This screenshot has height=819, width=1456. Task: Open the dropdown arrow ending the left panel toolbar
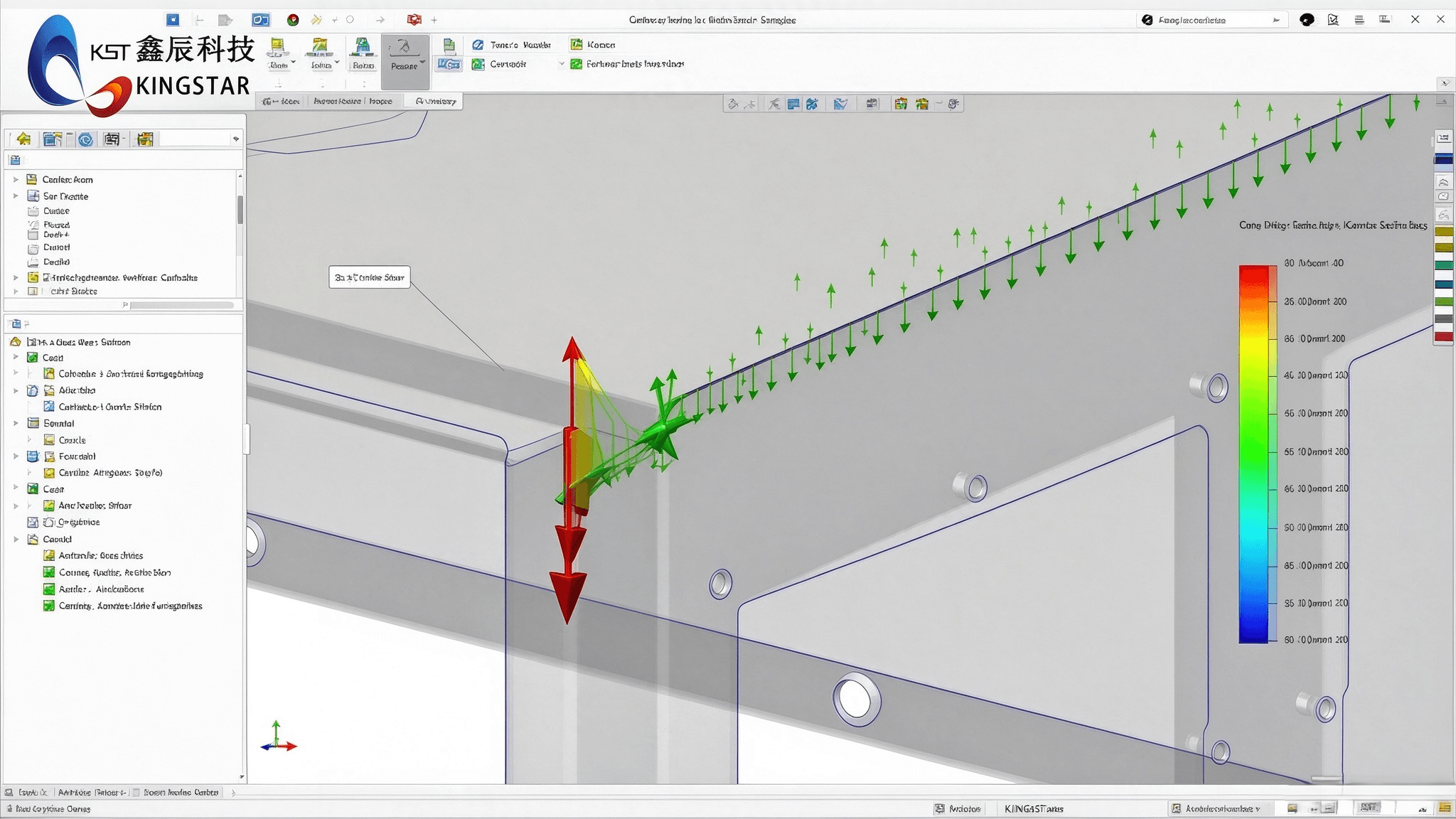(236, 139)
